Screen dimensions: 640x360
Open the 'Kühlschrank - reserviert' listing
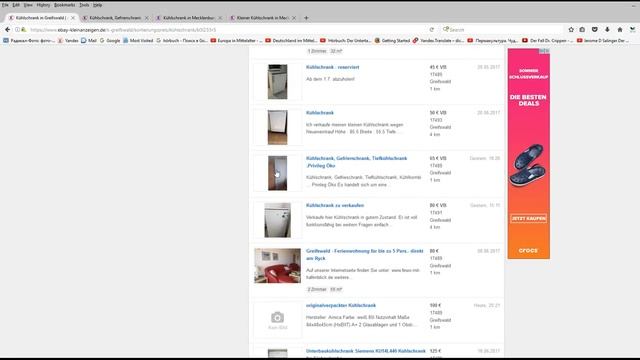(333, 67)
